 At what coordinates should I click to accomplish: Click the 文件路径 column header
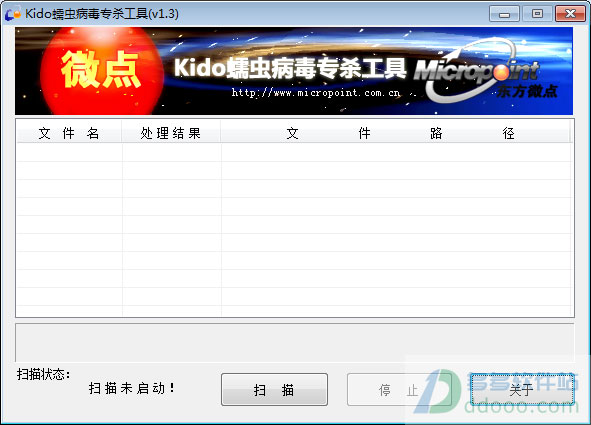point(396,133)
